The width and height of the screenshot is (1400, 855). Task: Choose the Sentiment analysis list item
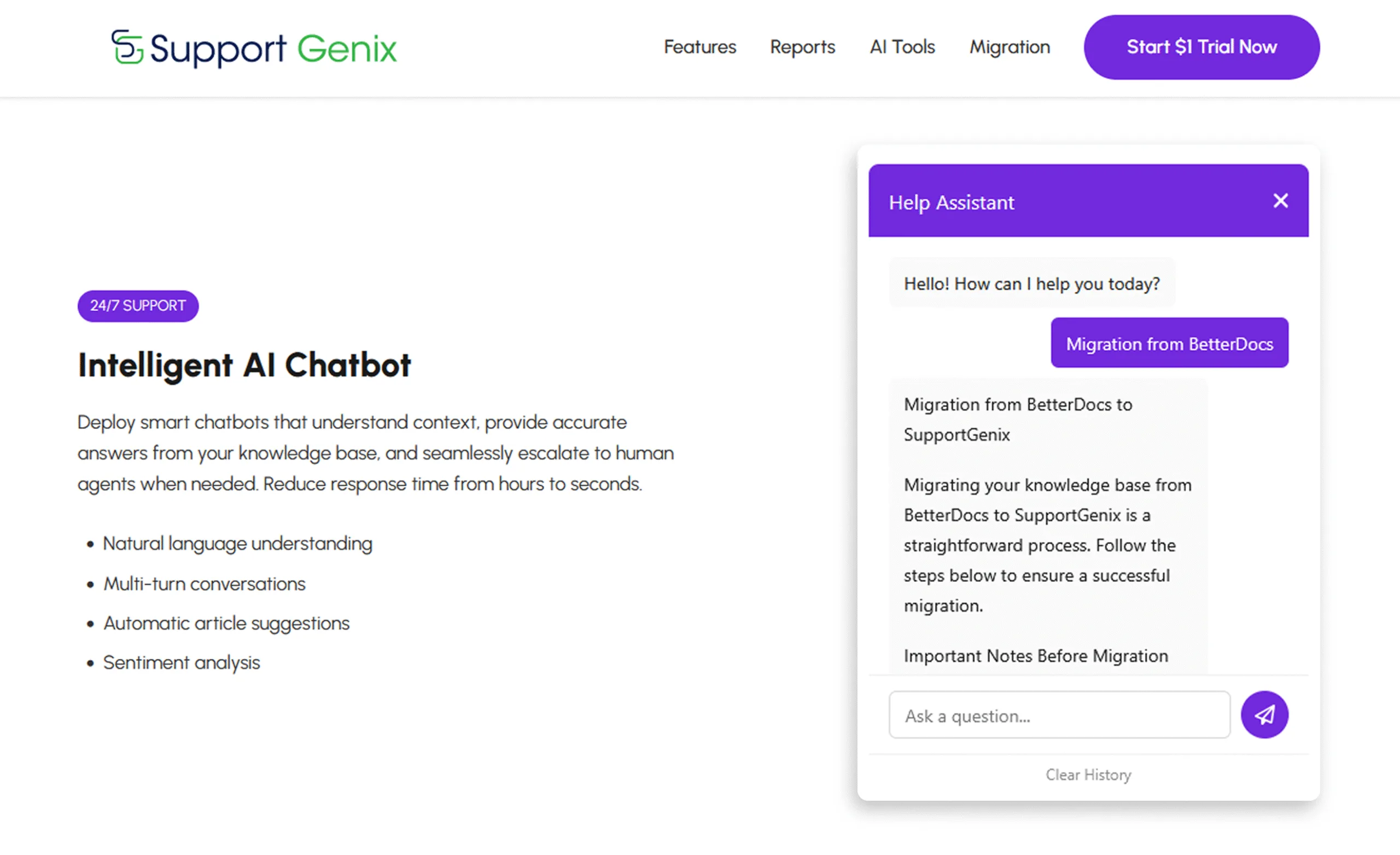182,663
